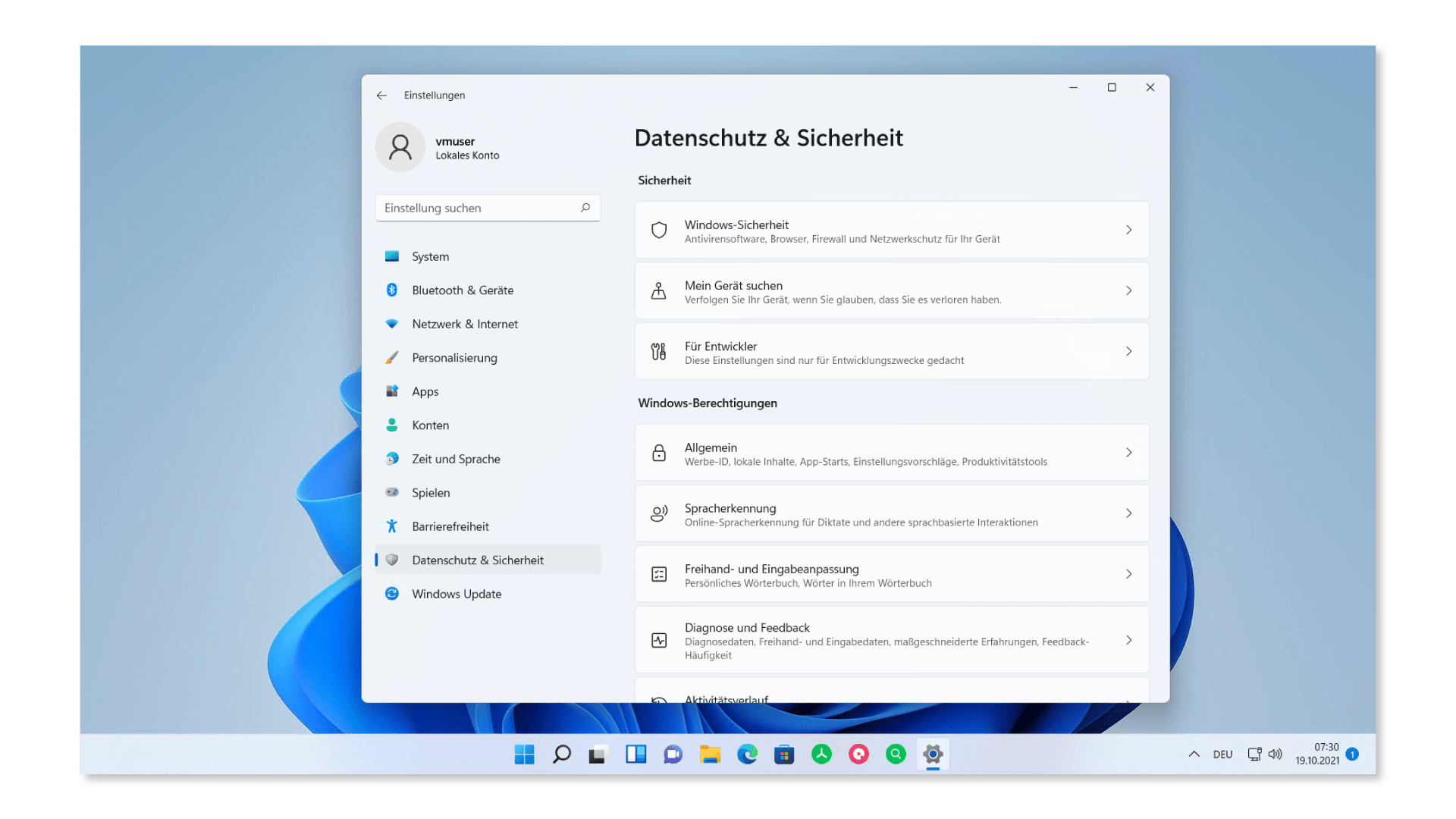
Task: Click the Settings gear on the taskbar
Action: pyautogui.click(x=933, y=755)
